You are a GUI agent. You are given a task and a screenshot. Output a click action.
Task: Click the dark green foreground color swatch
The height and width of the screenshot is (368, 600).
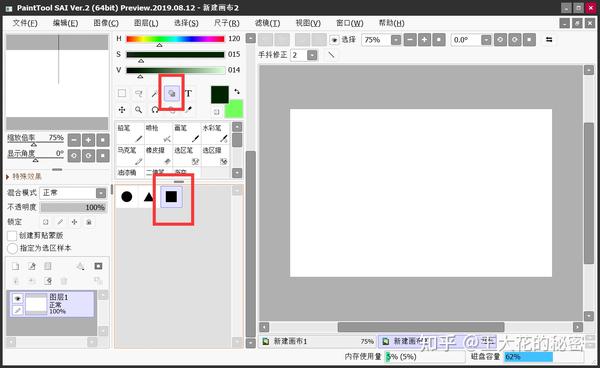pyautogui.click(x=220, y=94)
